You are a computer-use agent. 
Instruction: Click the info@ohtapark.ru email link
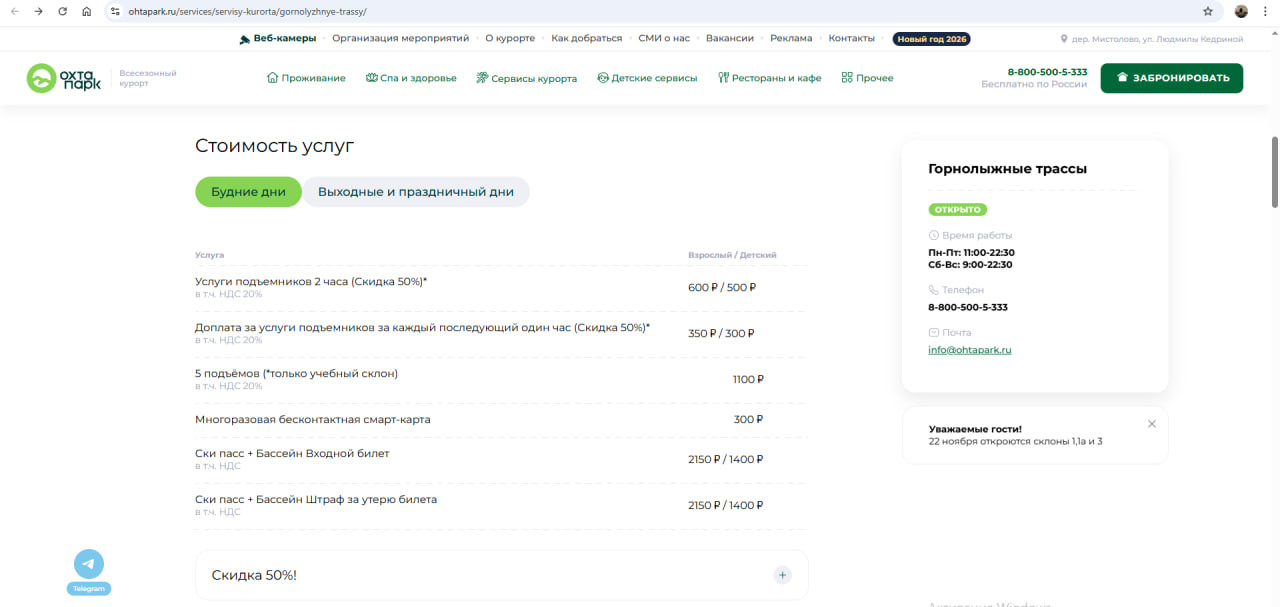pos(969,350)
